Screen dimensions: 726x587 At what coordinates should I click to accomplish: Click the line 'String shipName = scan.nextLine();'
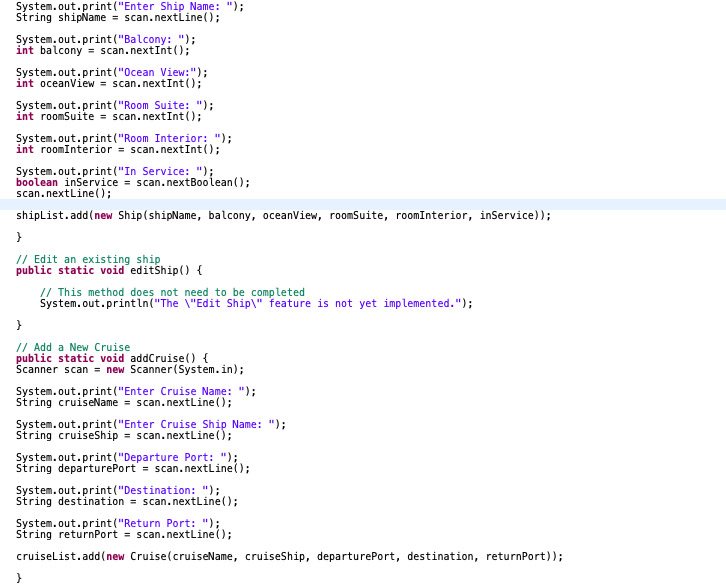pos(118,18)
